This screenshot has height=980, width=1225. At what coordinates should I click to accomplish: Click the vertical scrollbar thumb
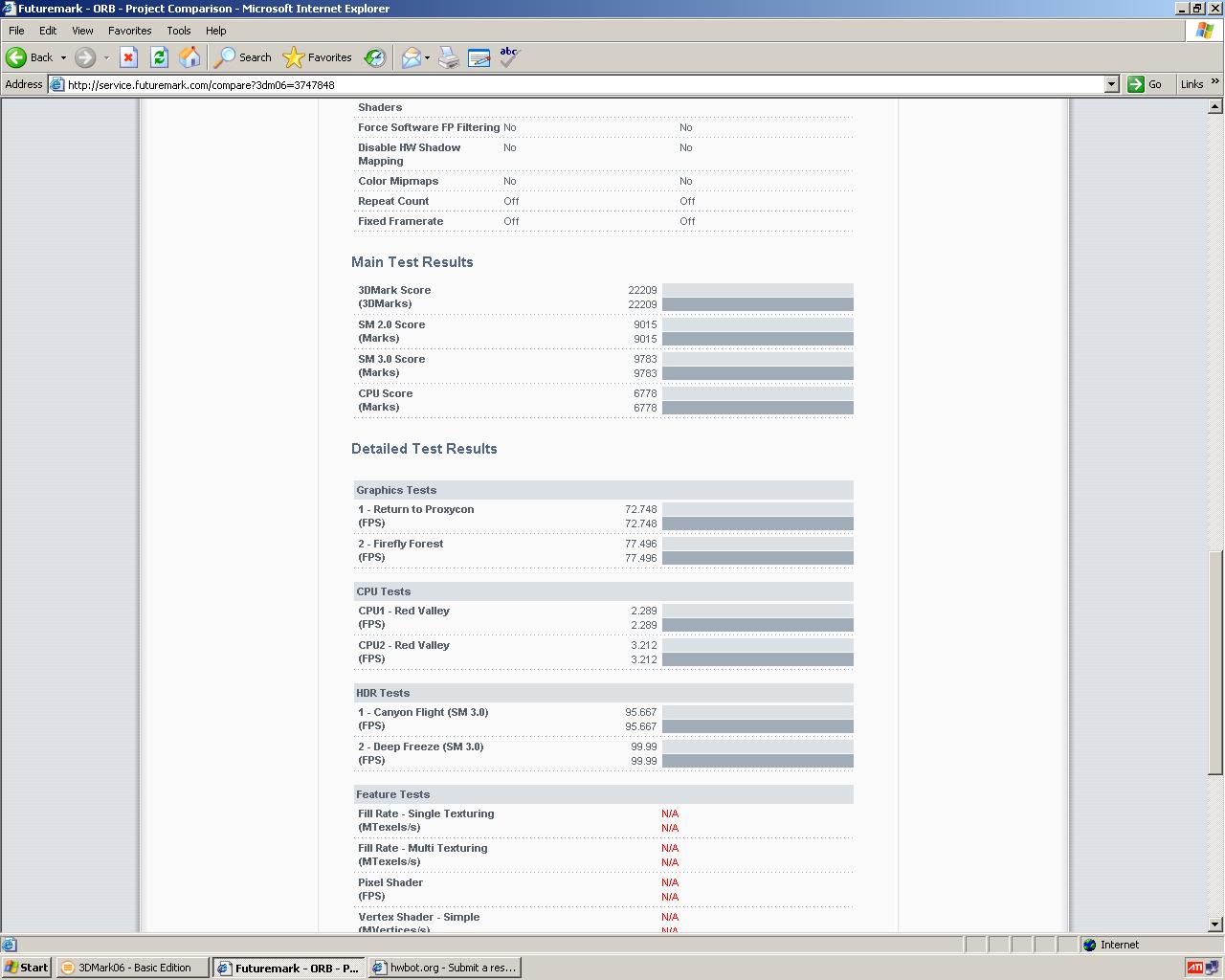[x=1215, y=662]
